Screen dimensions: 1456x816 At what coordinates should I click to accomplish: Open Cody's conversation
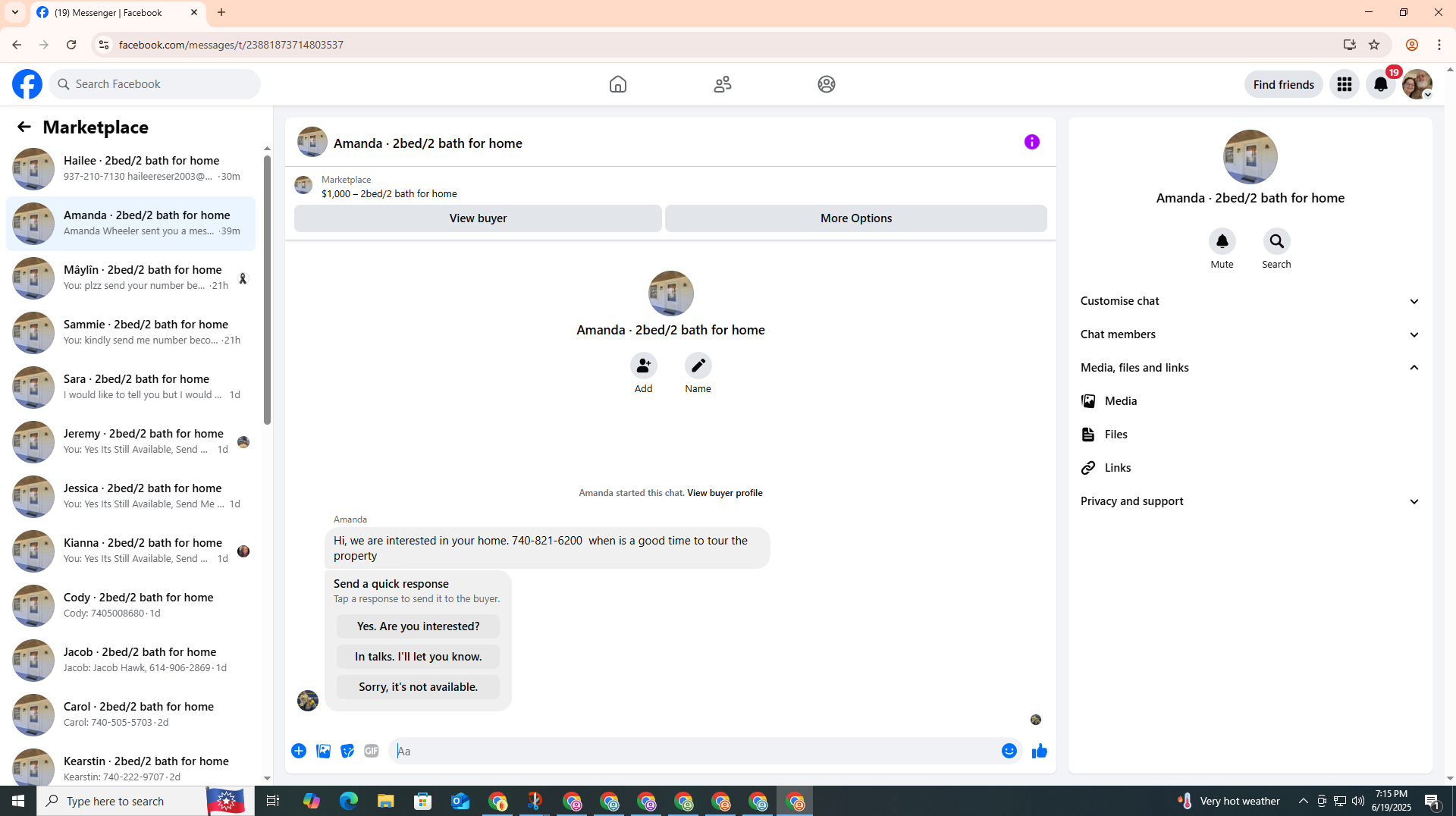click(x=130, y=606)
